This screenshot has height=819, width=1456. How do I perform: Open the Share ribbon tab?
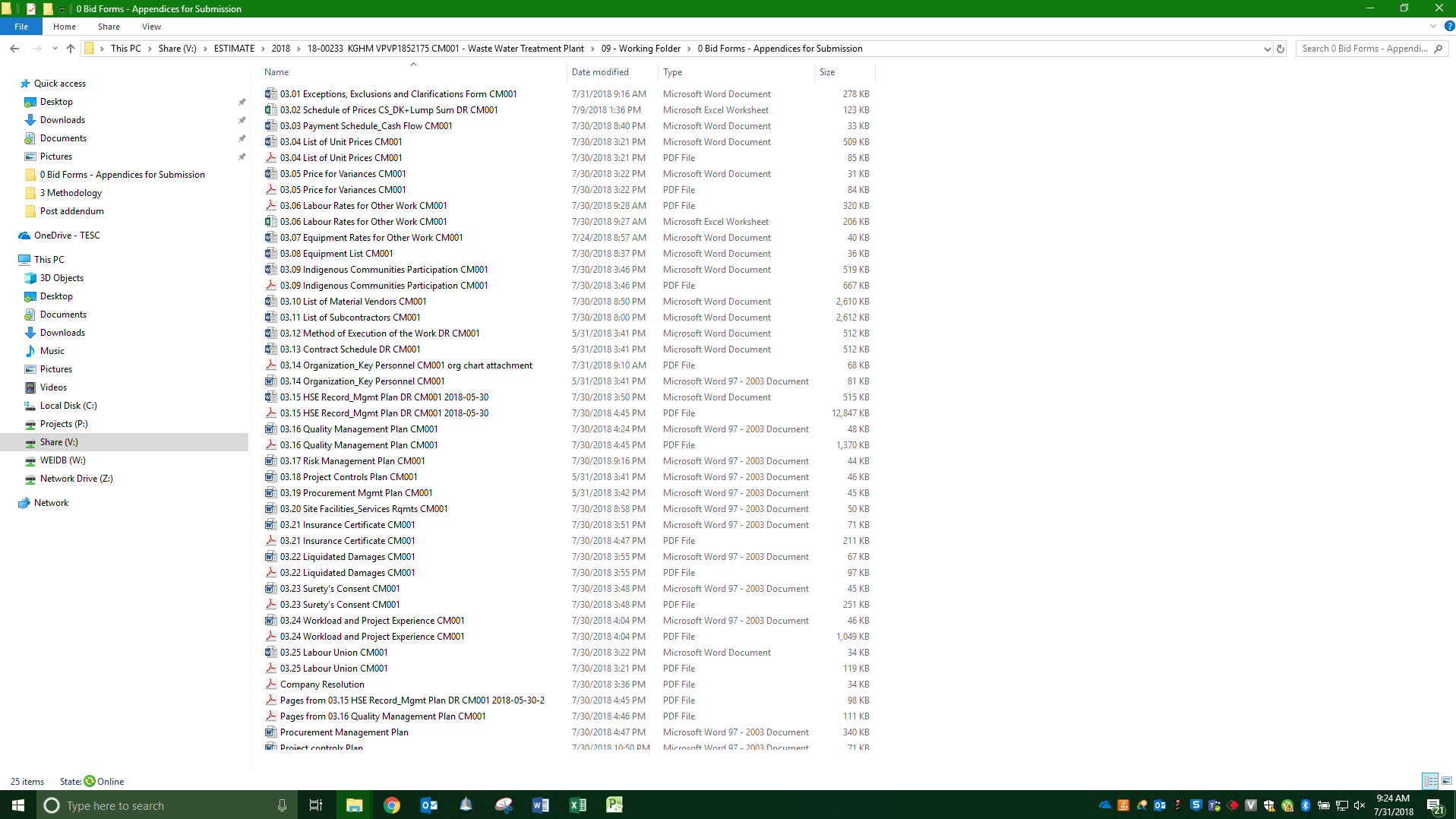pos(109,27)
